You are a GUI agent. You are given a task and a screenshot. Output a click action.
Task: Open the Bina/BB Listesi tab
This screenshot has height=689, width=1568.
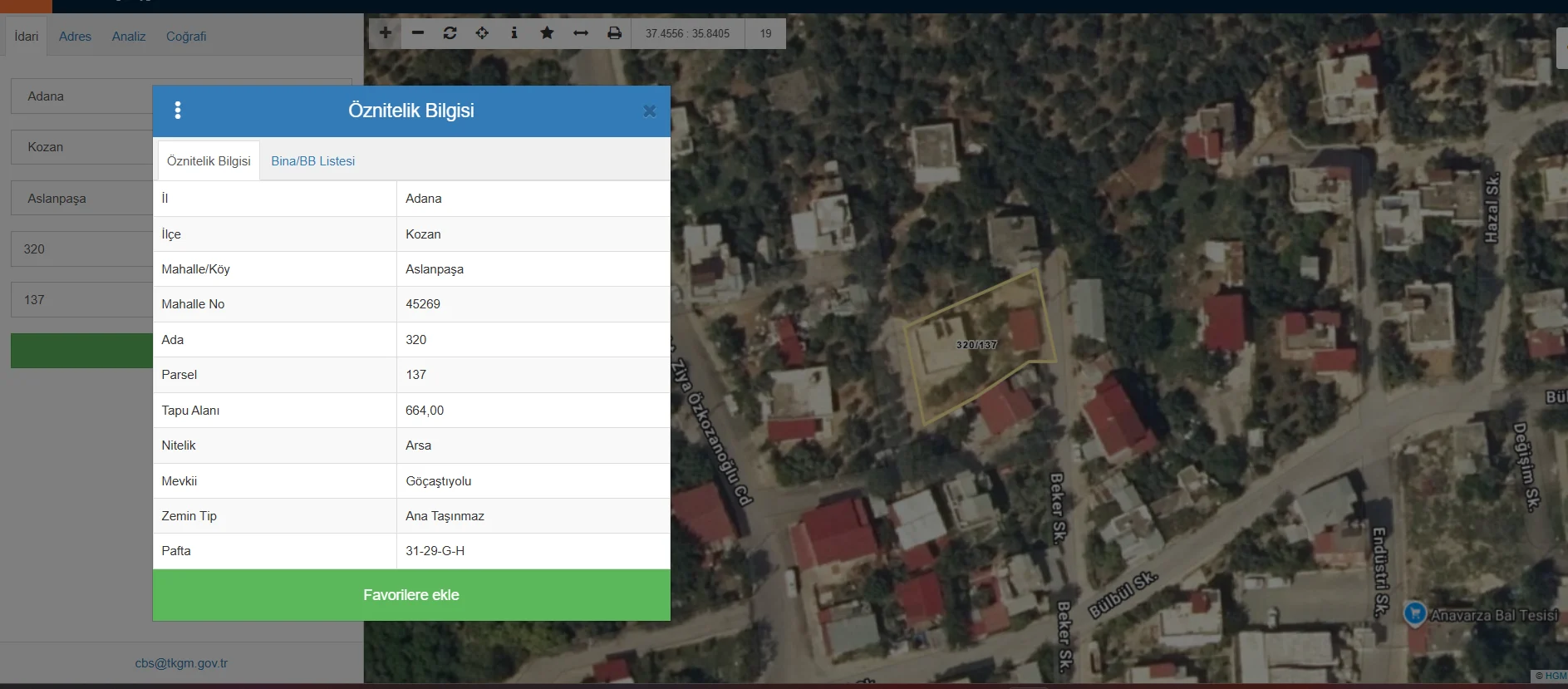(312, 161)
